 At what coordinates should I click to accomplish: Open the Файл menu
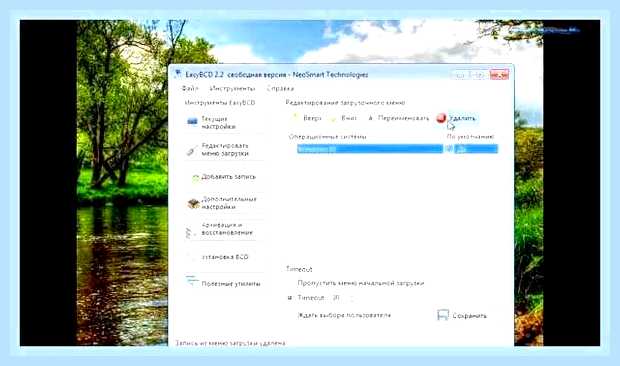click(x=189, y=89)
